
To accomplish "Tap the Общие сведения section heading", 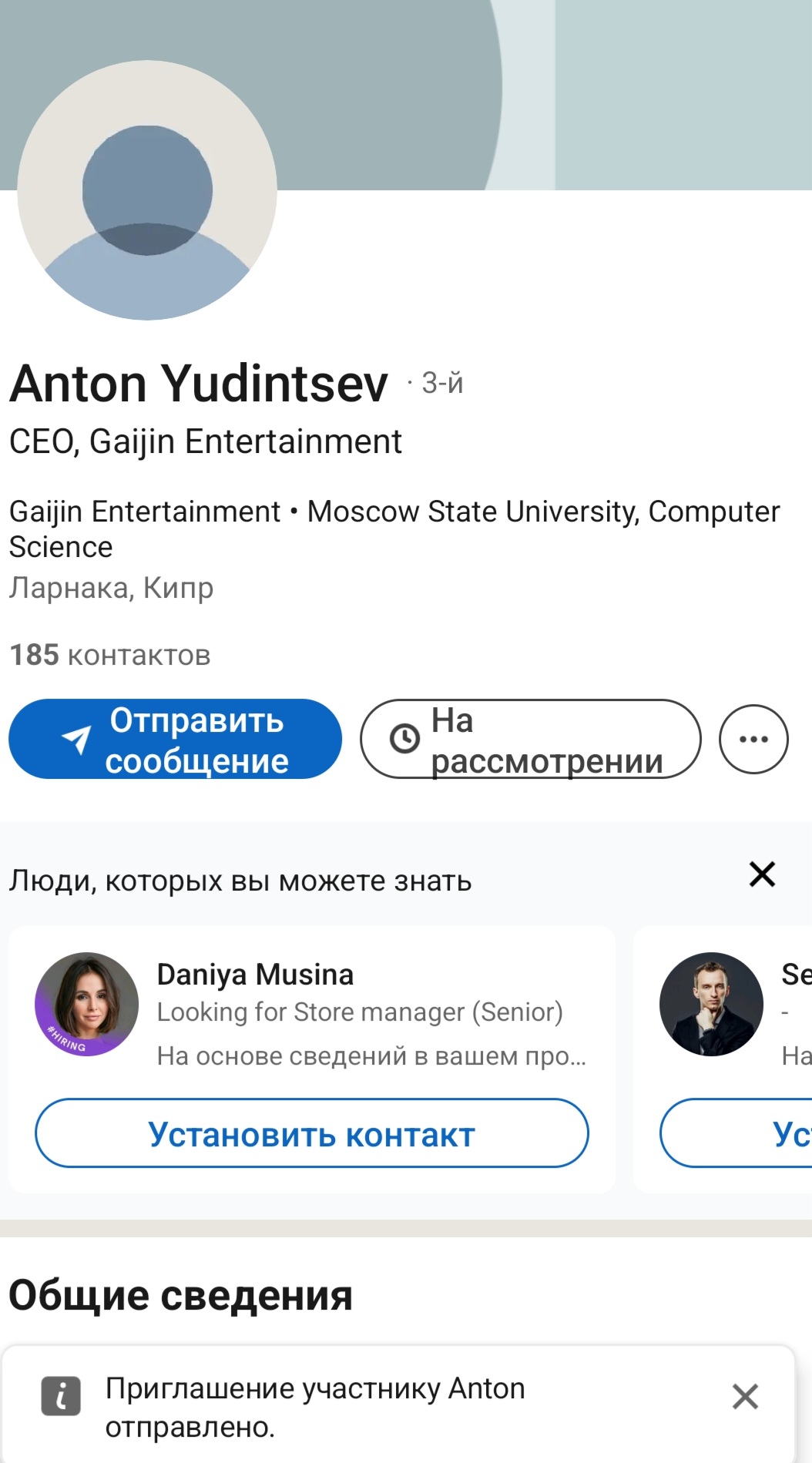I will pos(180,1295).
